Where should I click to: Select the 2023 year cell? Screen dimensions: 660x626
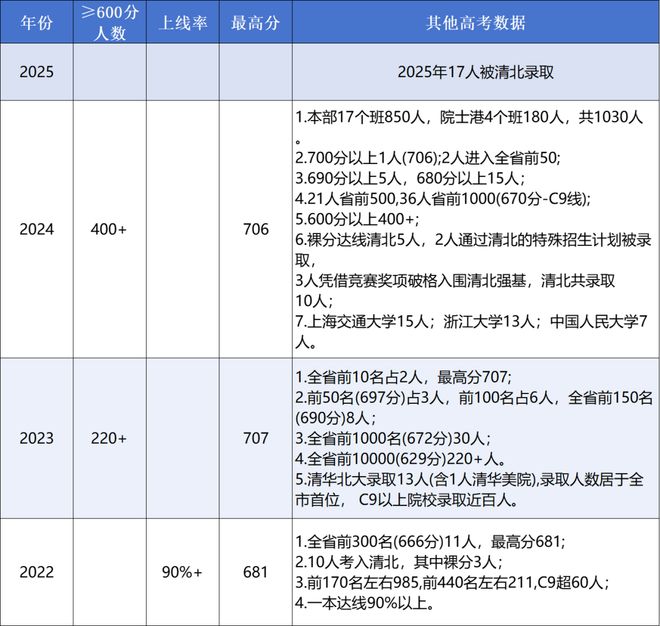coord(36,437)
